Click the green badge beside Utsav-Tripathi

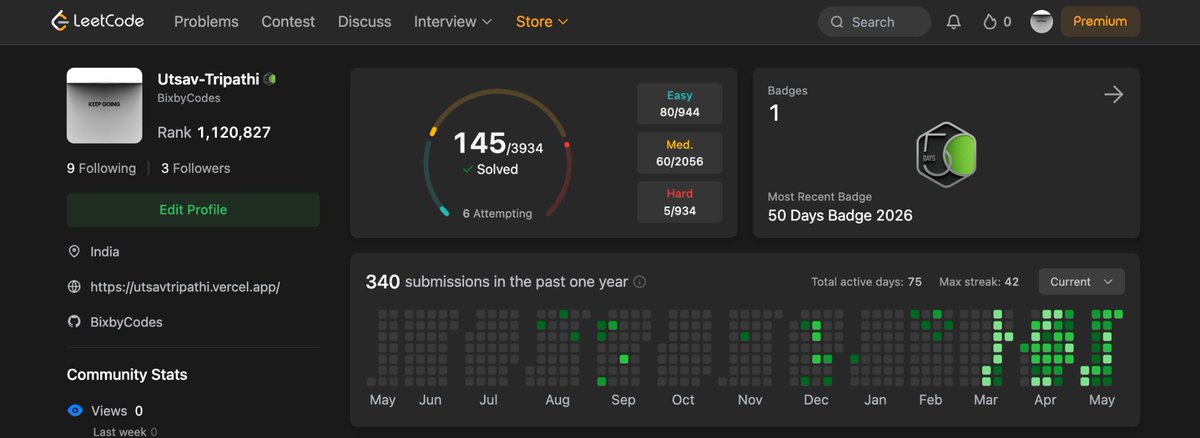point(270,78)
